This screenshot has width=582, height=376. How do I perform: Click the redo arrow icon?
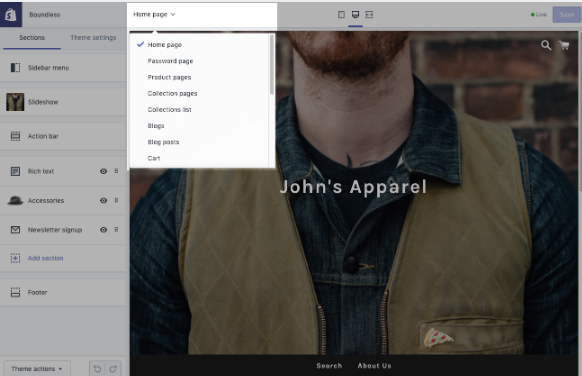[x=113, y=369]
